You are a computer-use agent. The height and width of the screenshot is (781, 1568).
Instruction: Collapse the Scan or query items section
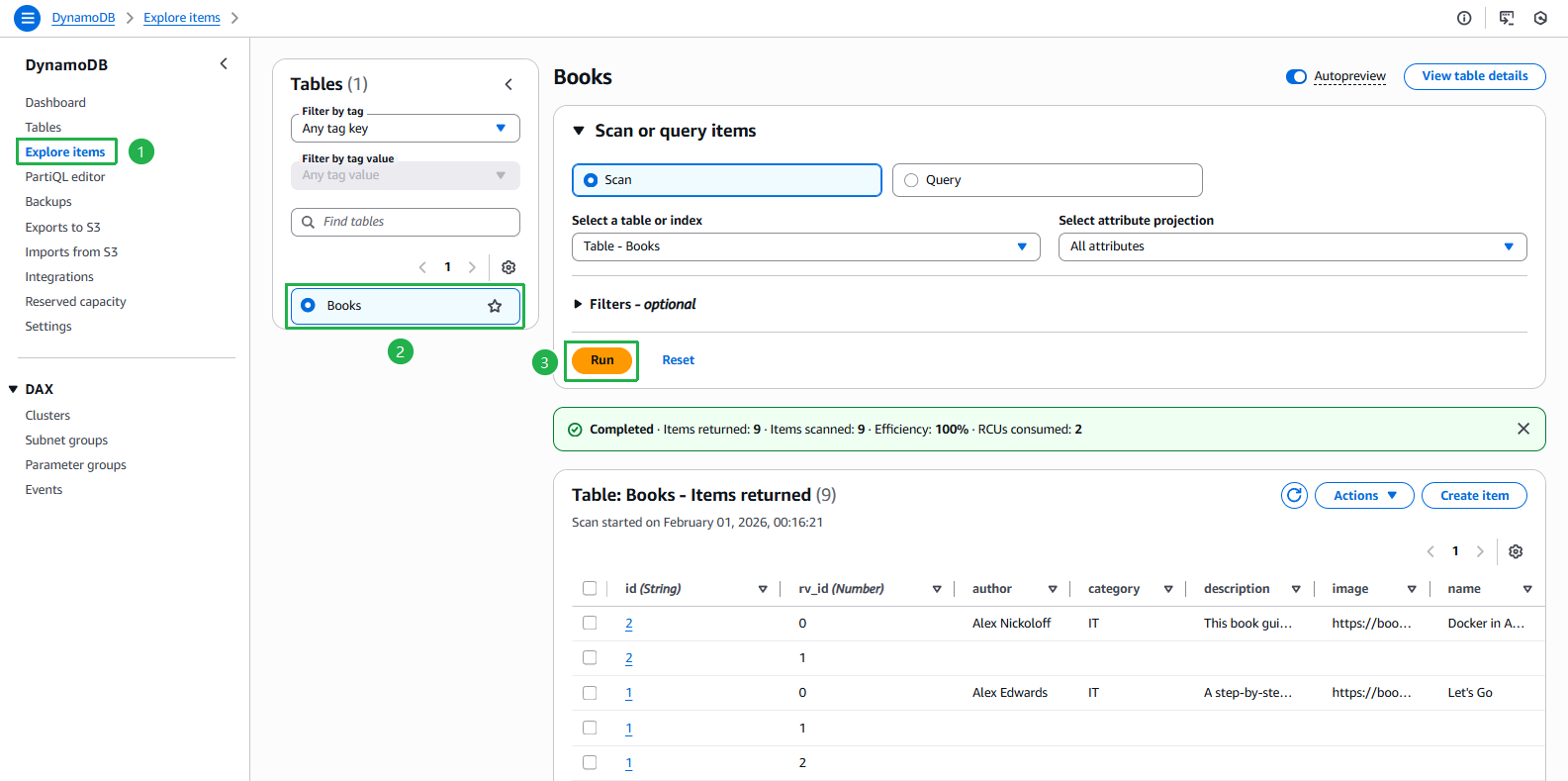click(x=579, y=131)
